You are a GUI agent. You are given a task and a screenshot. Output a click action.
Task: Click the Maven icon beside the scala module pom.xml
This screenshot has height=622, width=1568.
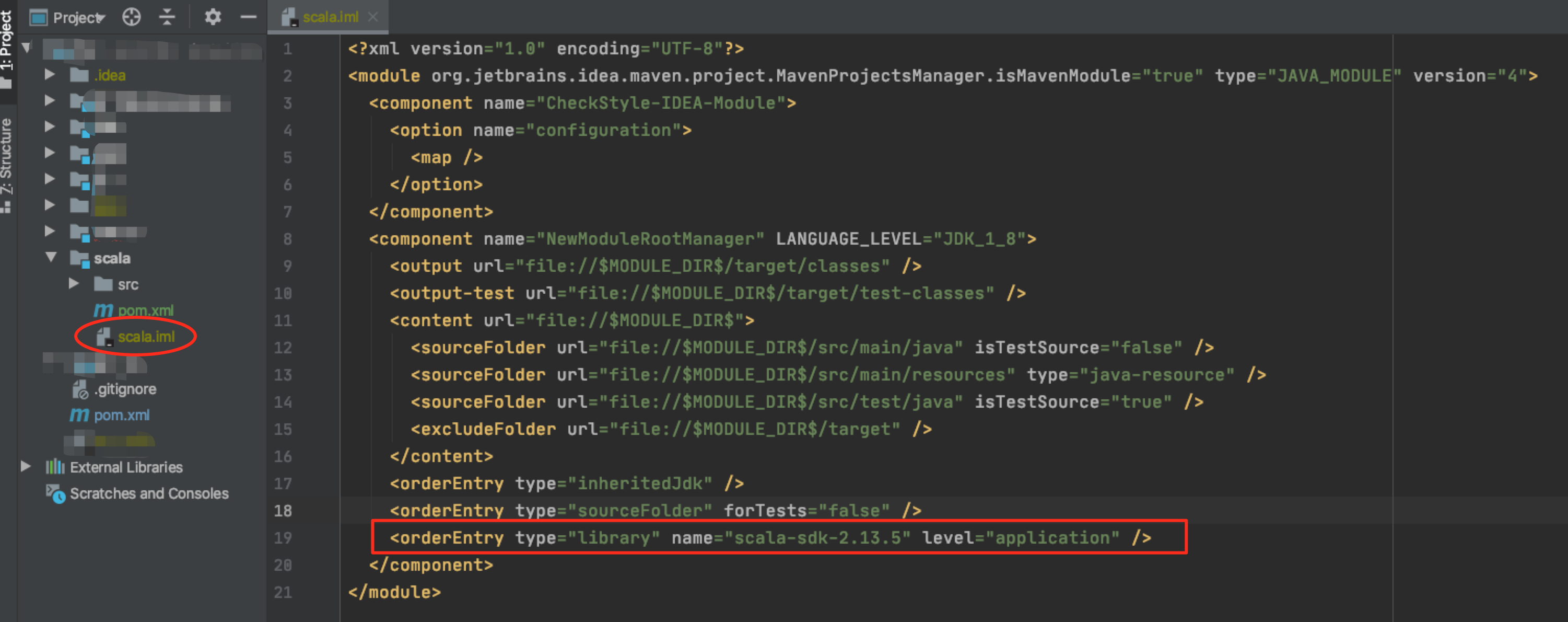click(x=103, y=310)
